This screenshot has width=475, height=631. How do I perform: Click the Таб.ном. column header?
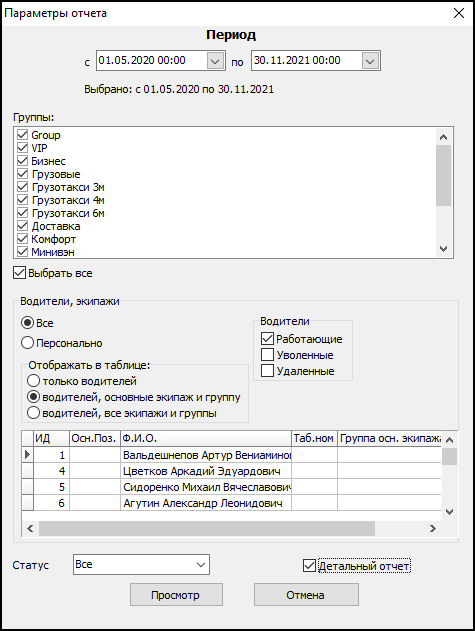pos(314,438)
